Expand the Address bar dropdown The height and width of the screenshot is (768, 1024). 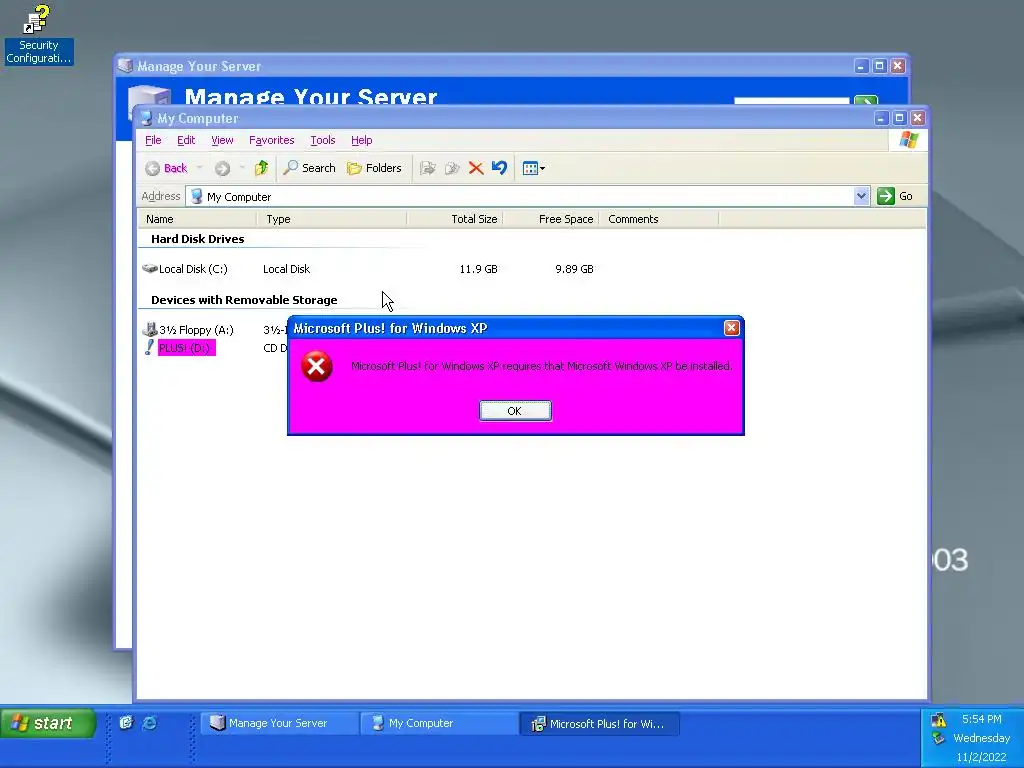click(x=861, y=196)
